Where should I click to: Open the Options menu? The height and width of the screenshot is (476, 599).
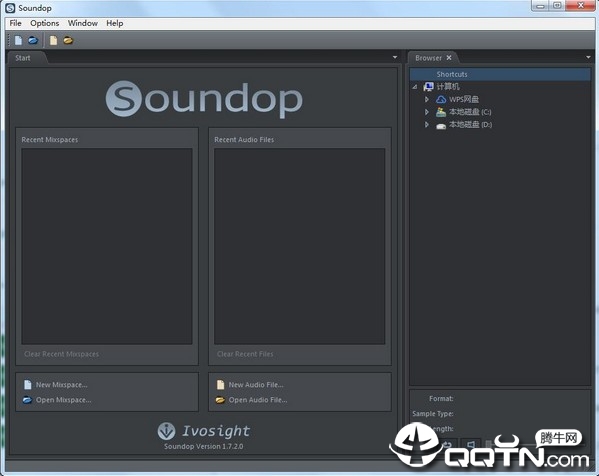tap(44, 23)
